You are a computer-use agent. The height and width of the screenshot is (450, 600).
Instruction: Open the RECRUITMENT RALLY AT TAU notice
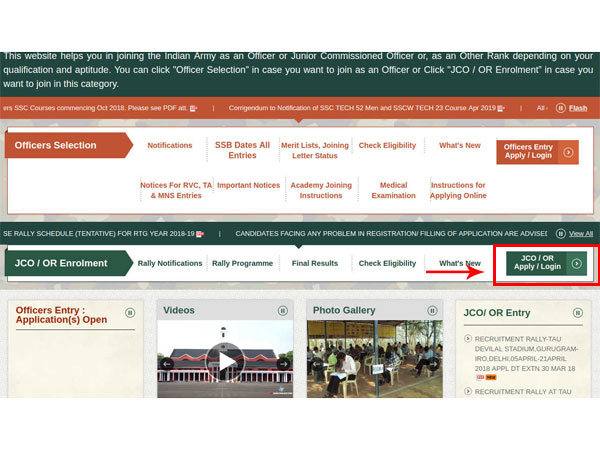click(x=523, y=392)
